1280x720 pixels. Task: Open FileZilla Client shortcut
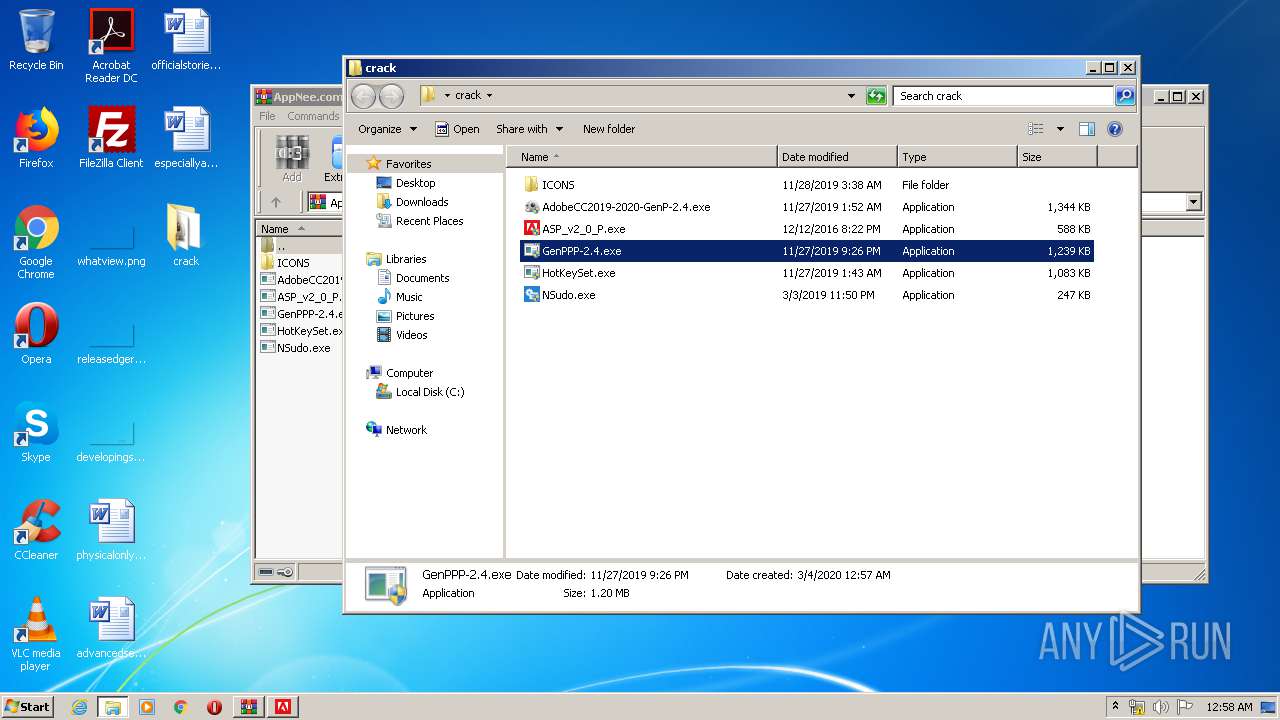(x=111, y=138)
